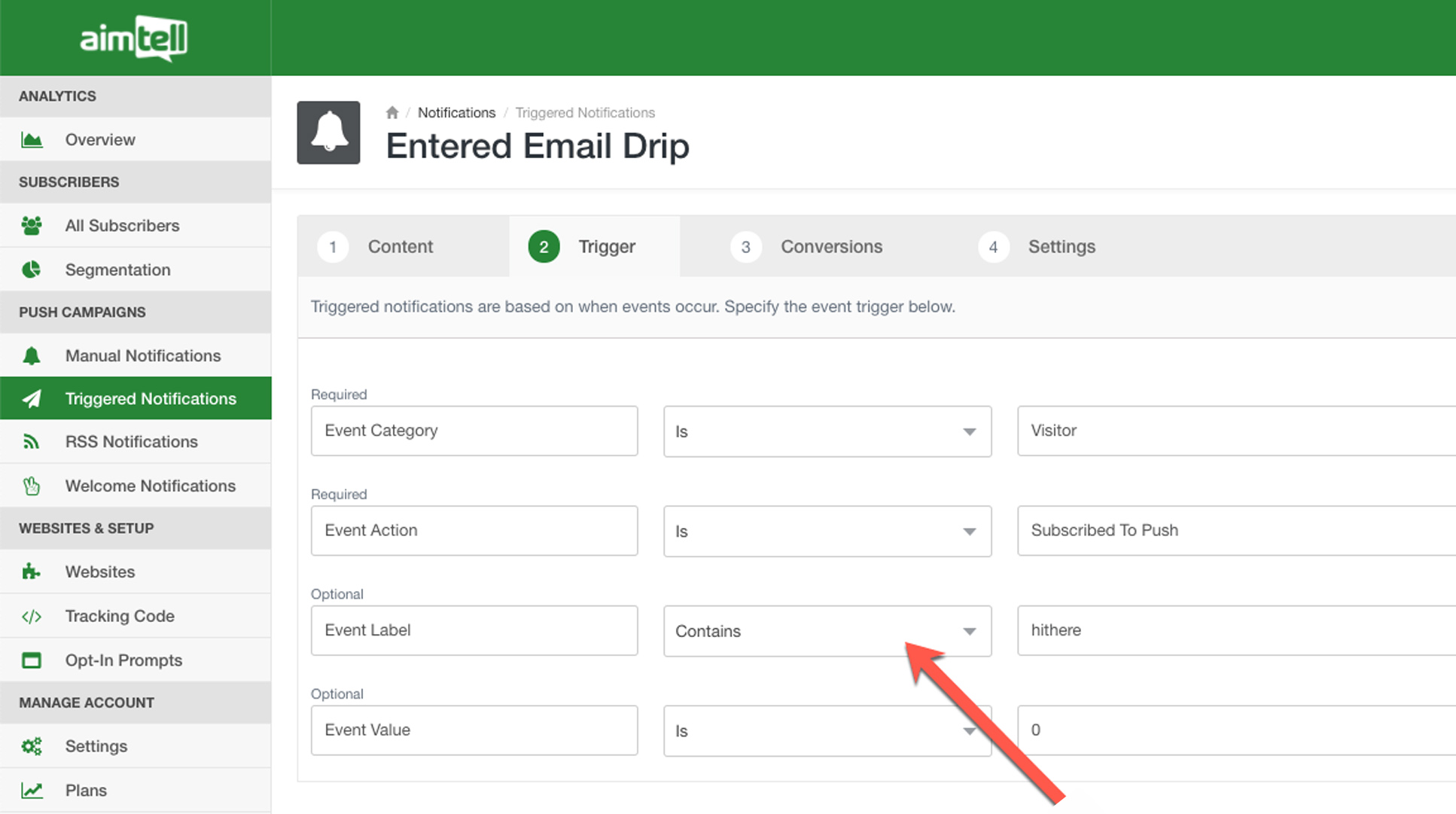Click the Websites puzzle piece icon
Screen dimensions: 1456x814
coord(32,572)
